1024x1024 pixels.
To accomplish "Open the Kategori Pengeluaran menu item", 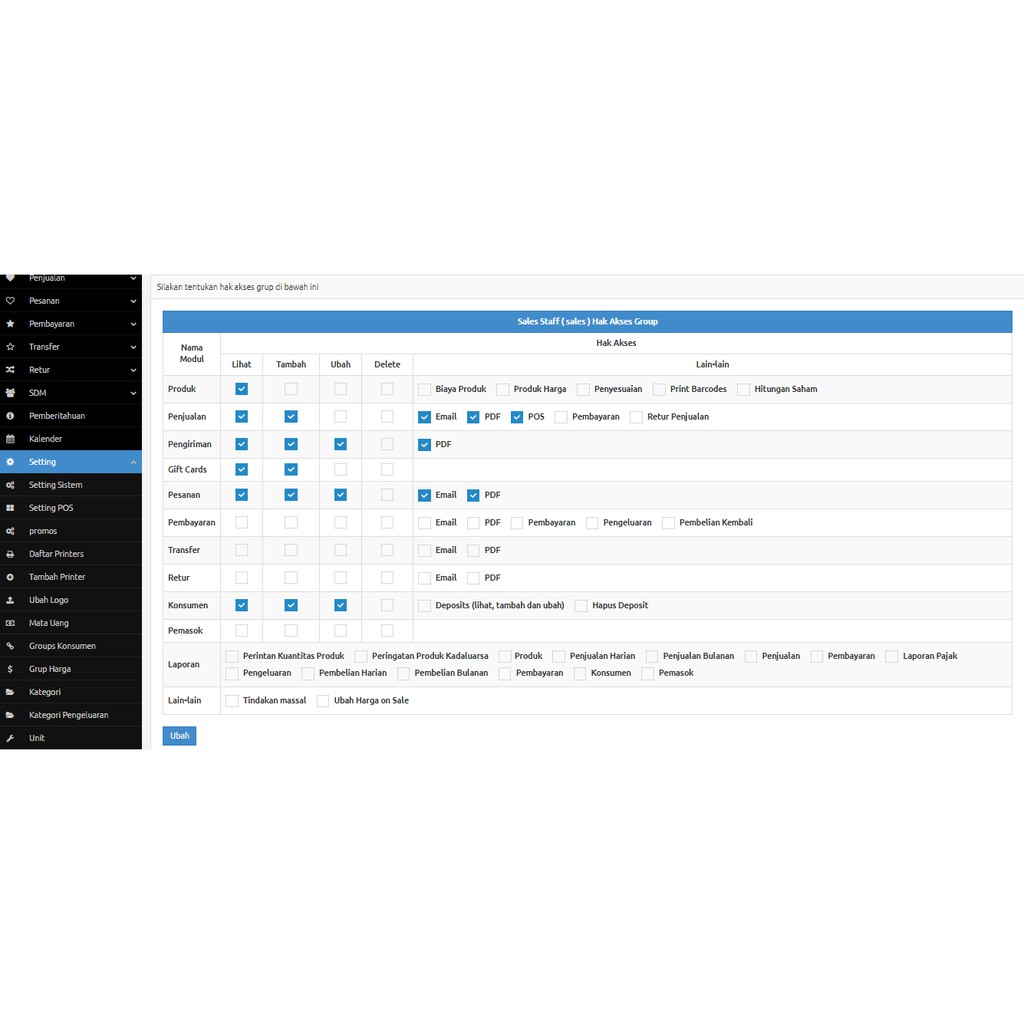I will (x=68, y=715).
